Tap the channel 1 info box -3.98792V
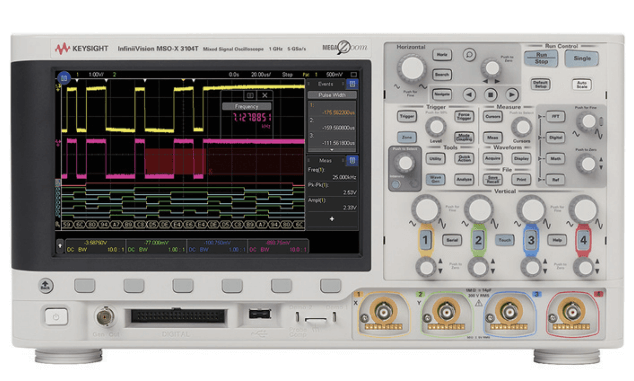Viewport: 634px width, 381px height. point(95,246)
